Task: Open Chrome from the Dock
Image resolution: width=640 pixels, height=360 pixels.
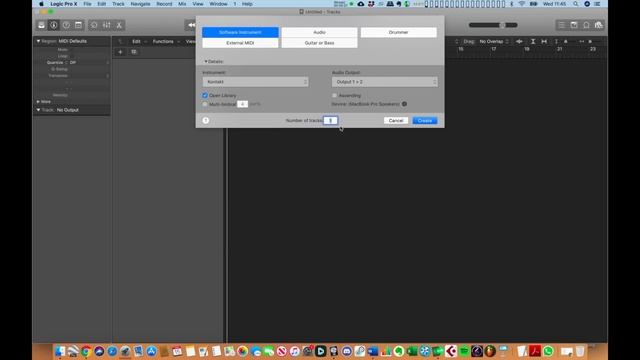Action: 86,351
